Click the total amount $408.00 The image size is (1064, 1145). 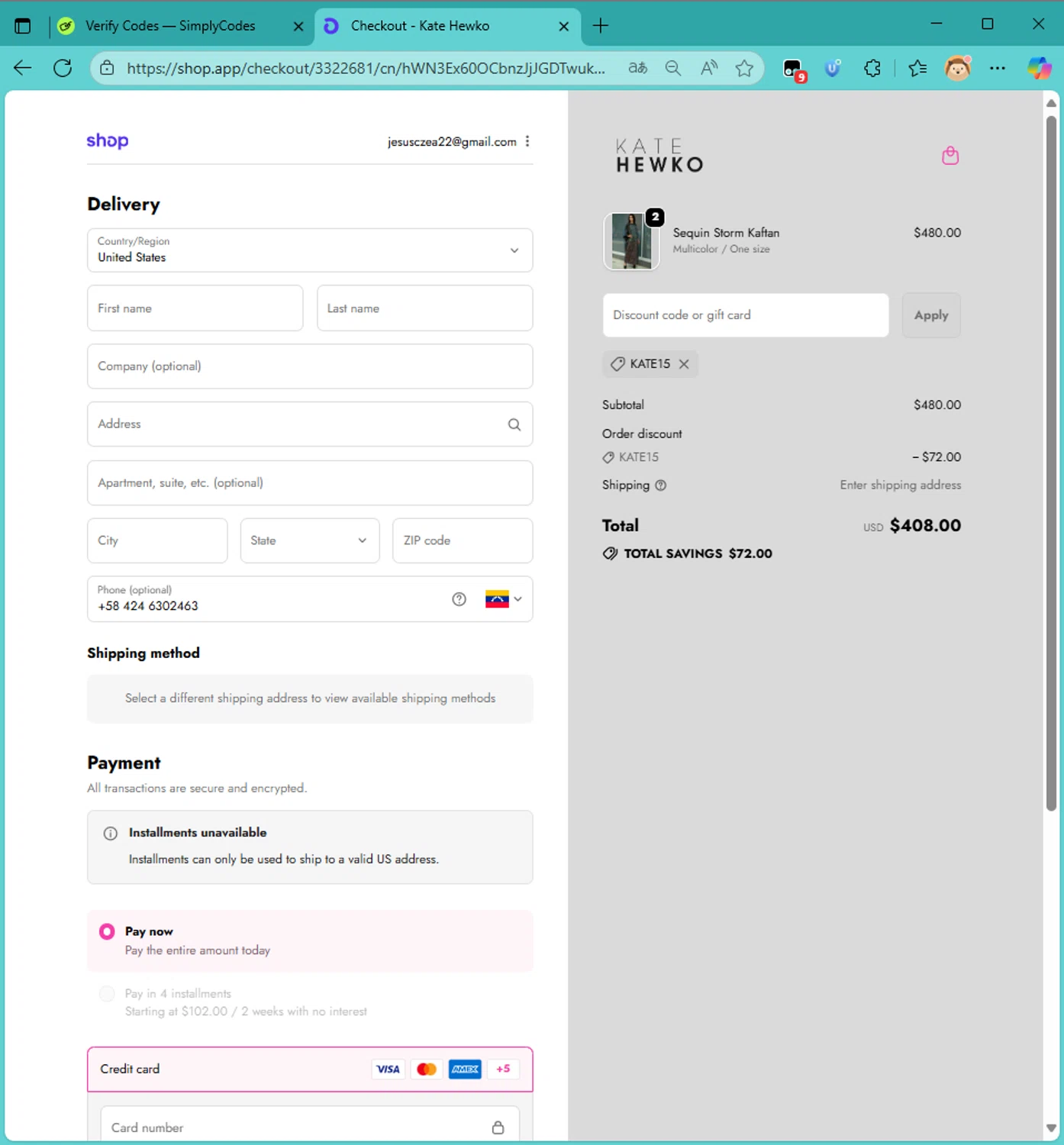click(x=925, y=525)
